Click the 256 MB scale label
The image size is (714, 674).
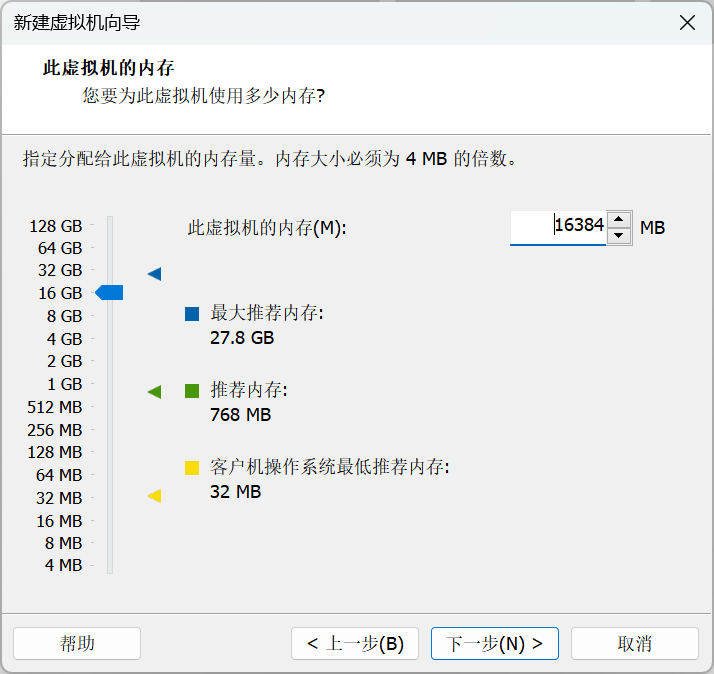click(x=54, y=430)
